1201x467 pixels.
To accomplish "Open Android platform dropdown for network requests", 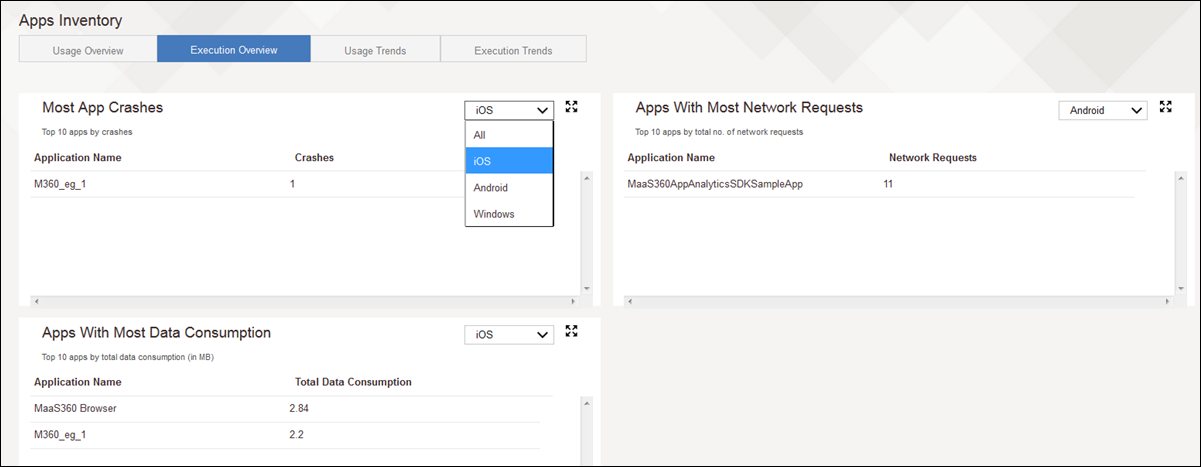I will click(1102, 111).
